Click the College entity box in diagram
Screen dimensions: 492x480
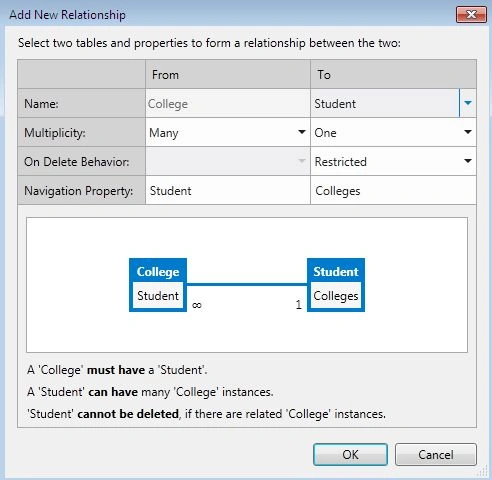[158, 285]
